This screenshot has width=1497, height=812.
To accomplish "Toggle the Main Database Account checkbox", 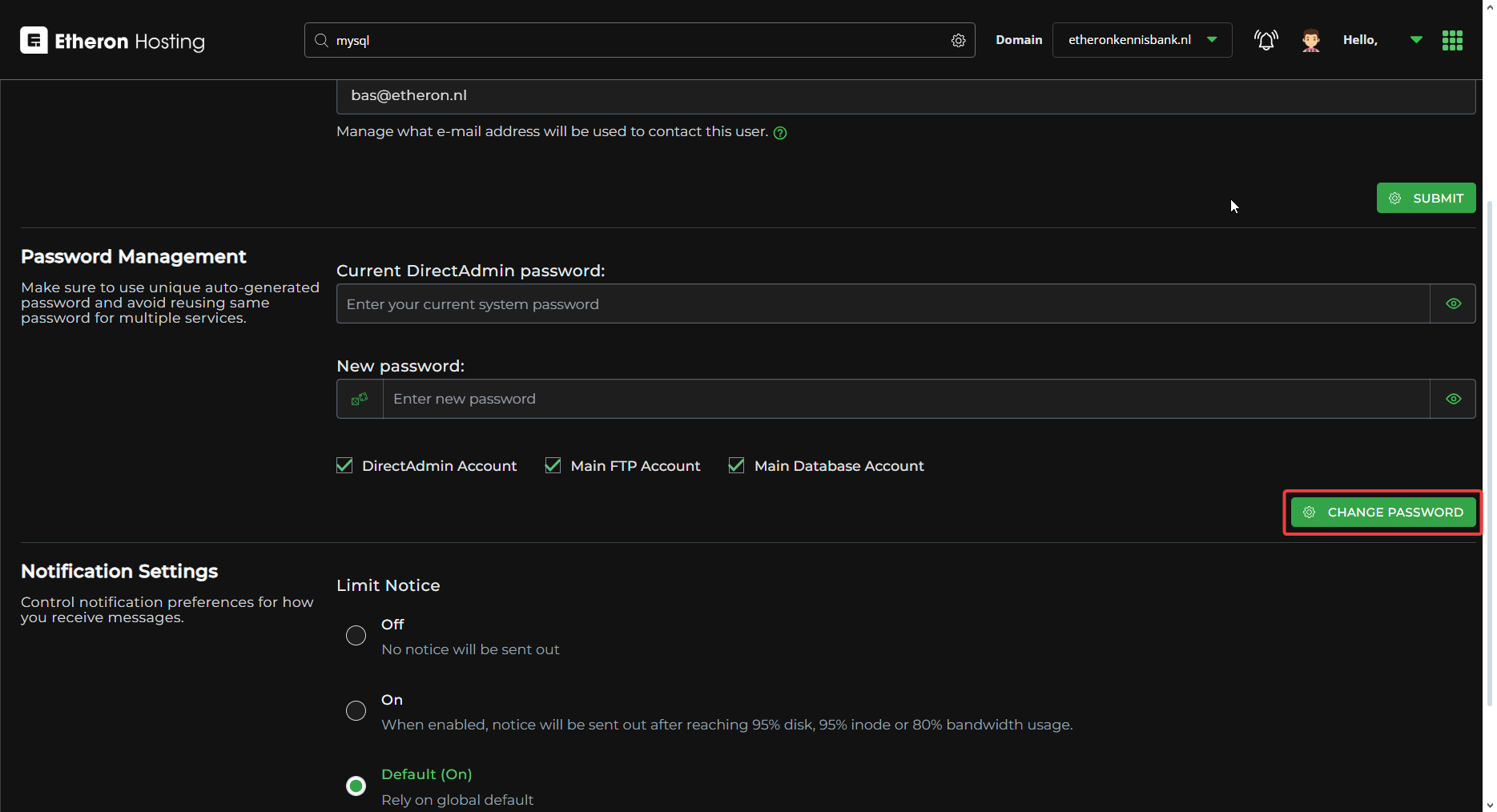I will tap(736, 465).
